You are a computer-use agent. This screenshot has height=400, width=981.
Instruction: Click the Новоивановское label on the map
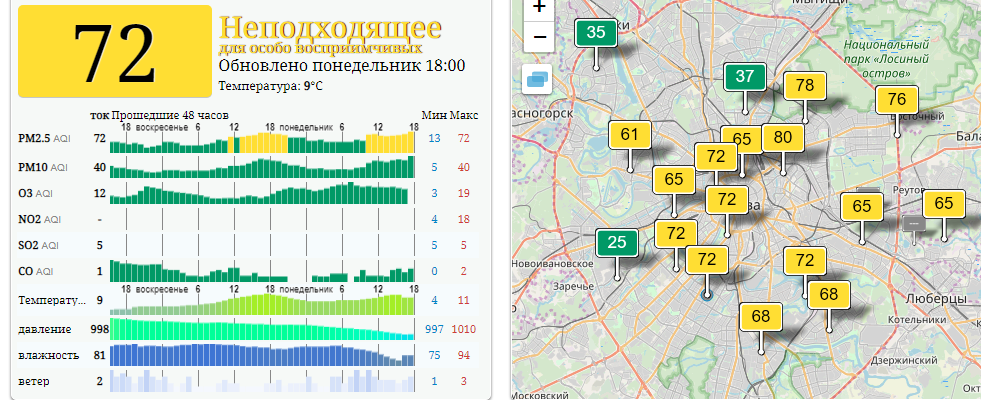[552, 264]
